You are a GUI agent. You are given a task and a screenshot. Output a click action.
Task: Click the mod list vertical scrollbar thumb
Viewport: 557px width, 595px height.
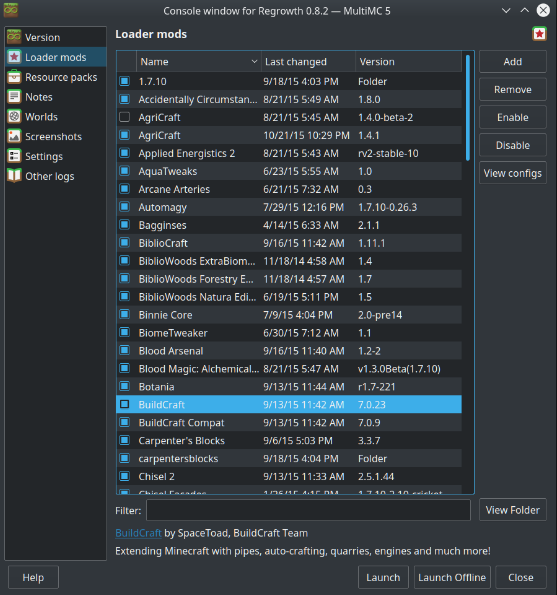[467, 107]
